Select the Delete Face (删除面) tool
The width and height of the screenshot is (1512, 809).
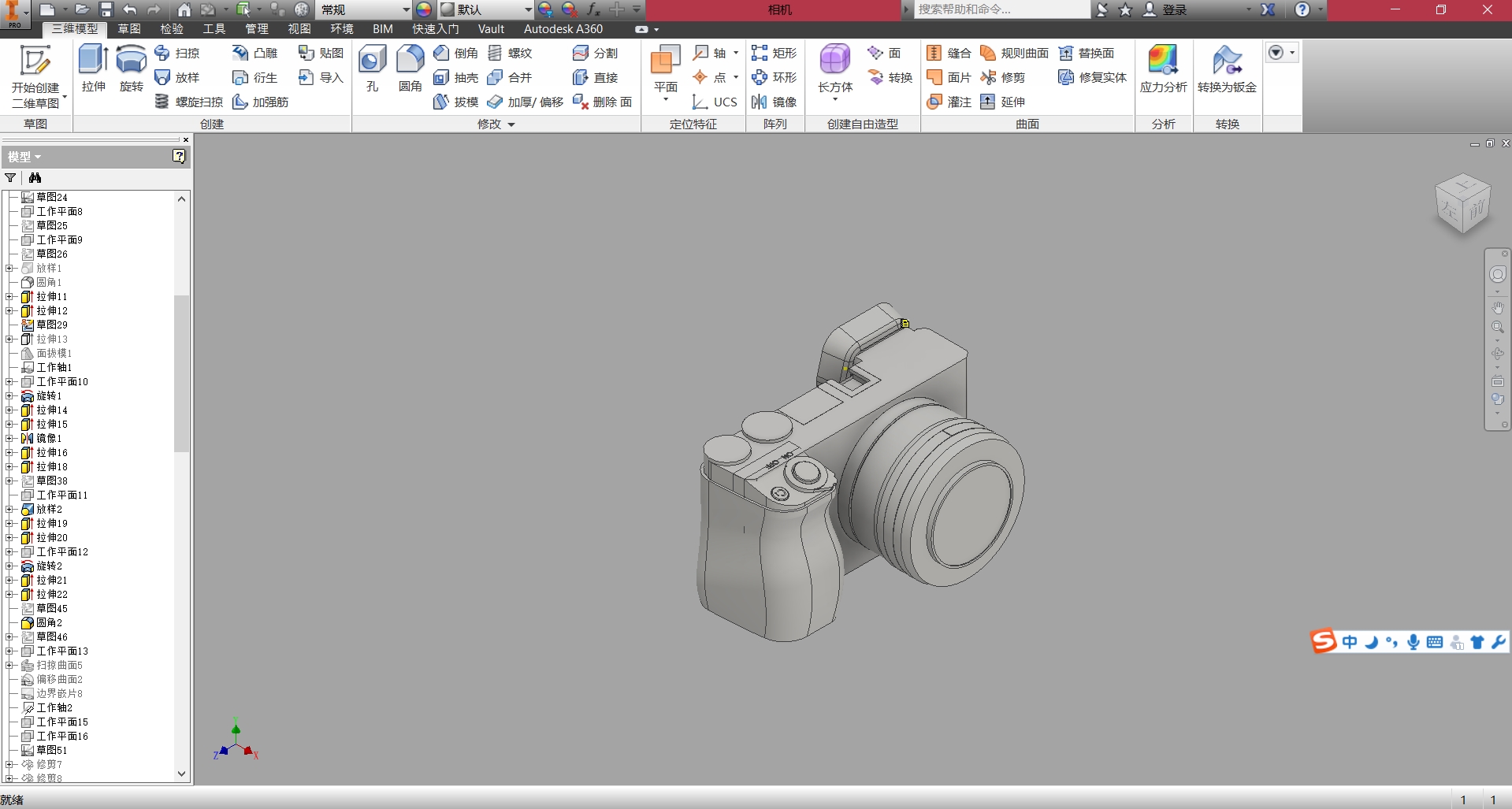click(603, 102)
